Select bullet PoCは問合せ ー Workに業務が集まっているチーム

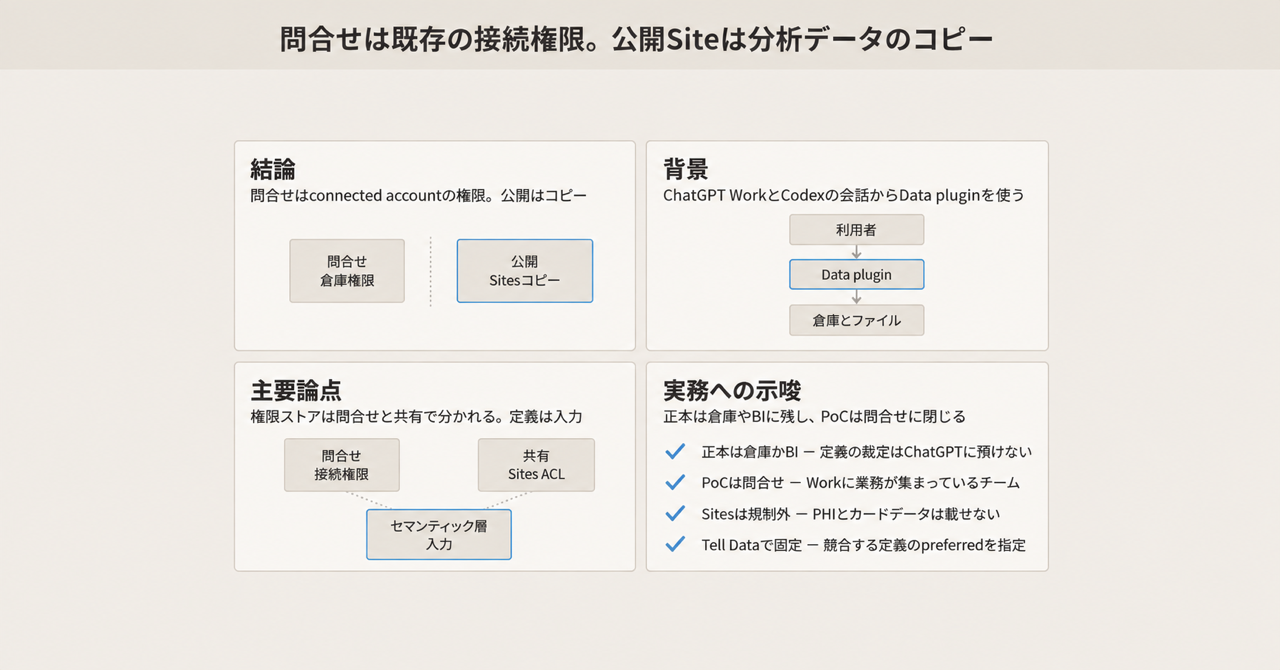tap(860, 483)
